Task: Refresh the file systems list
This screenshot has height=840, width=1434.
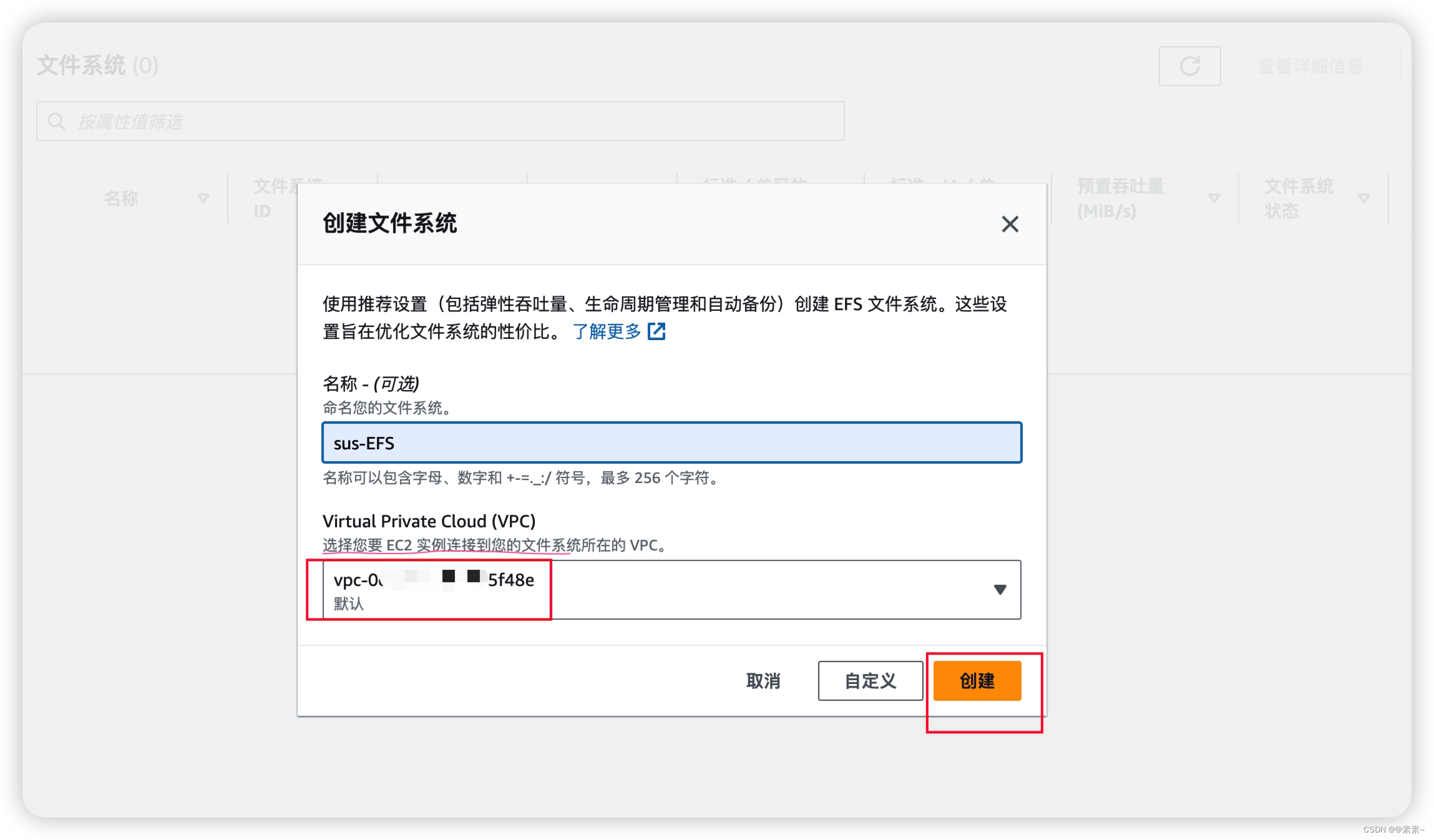Action: pos(1189,66)
